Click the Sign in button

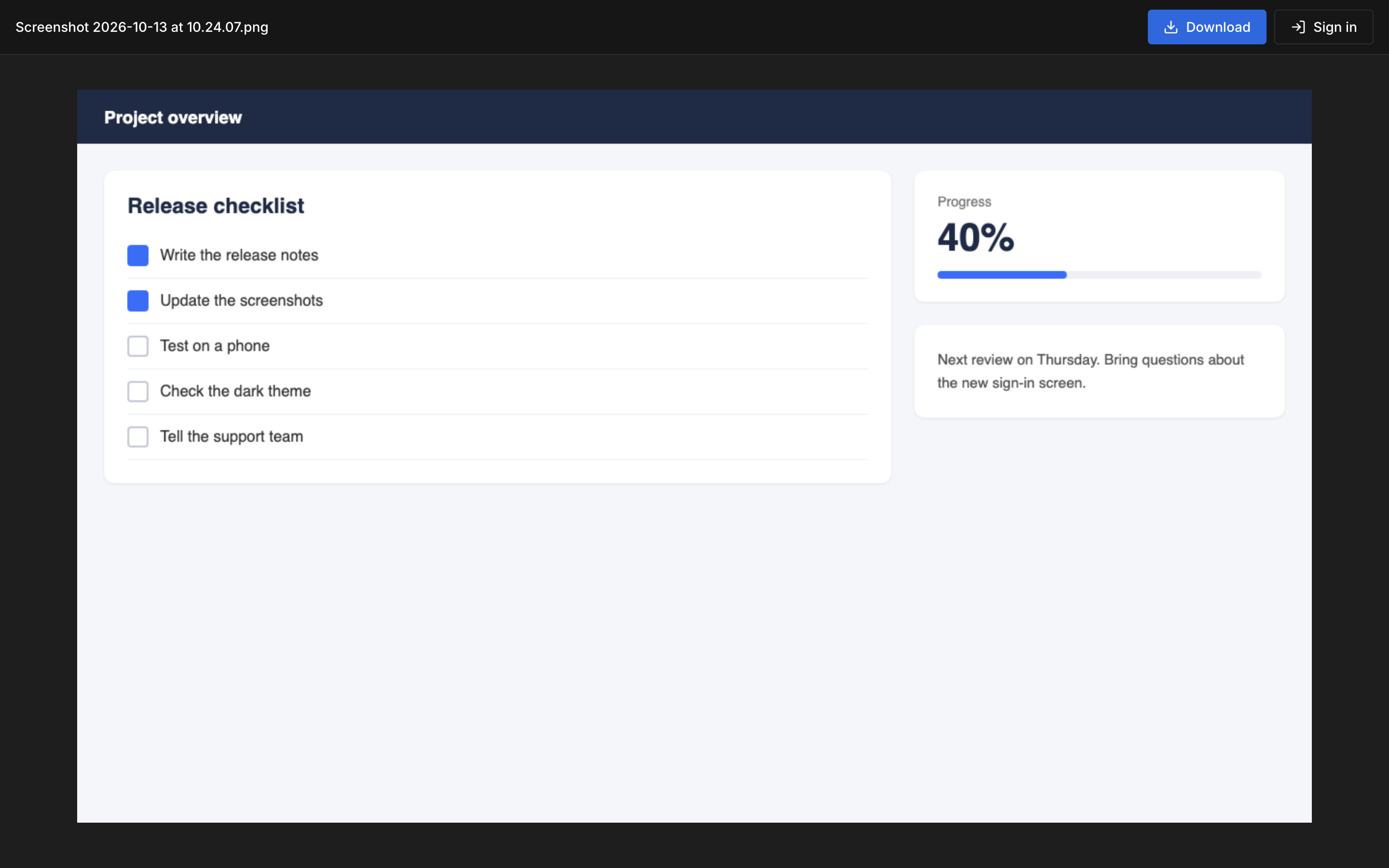1323,27
